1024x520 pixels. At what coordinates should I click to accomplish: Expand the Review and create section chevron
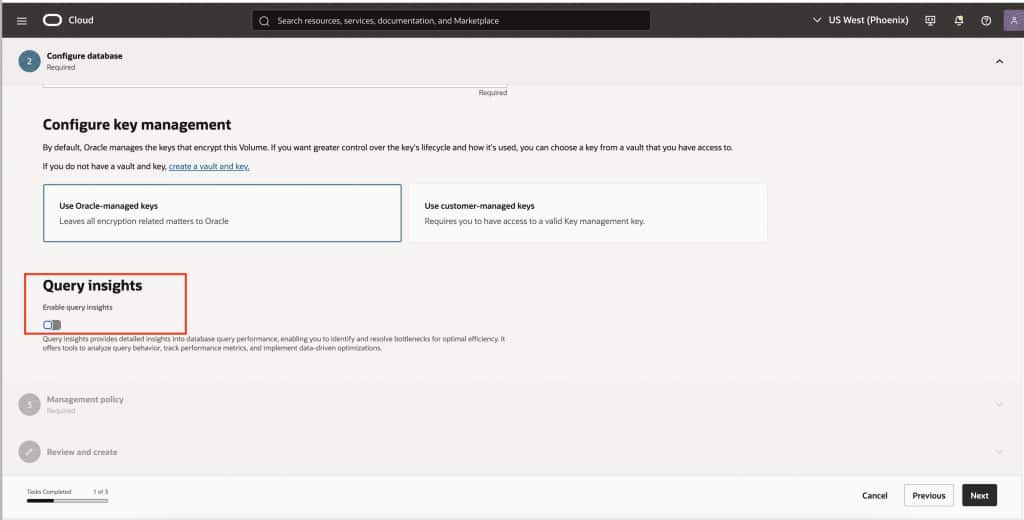(999, 451)
